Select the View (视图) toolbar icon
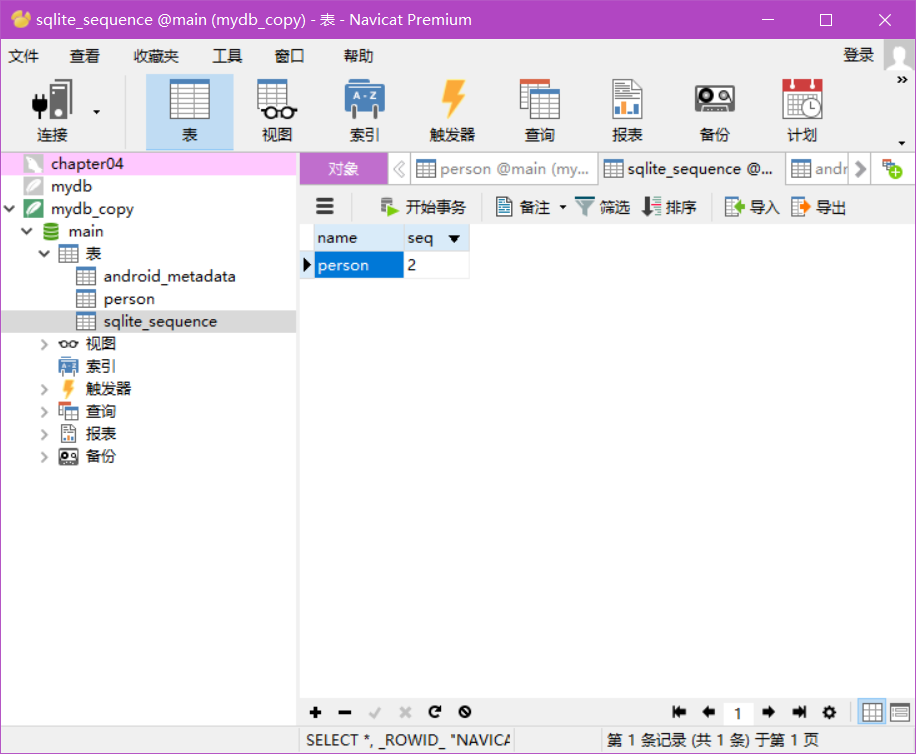Screen dimensions: 916x754 tap(277, 111)
